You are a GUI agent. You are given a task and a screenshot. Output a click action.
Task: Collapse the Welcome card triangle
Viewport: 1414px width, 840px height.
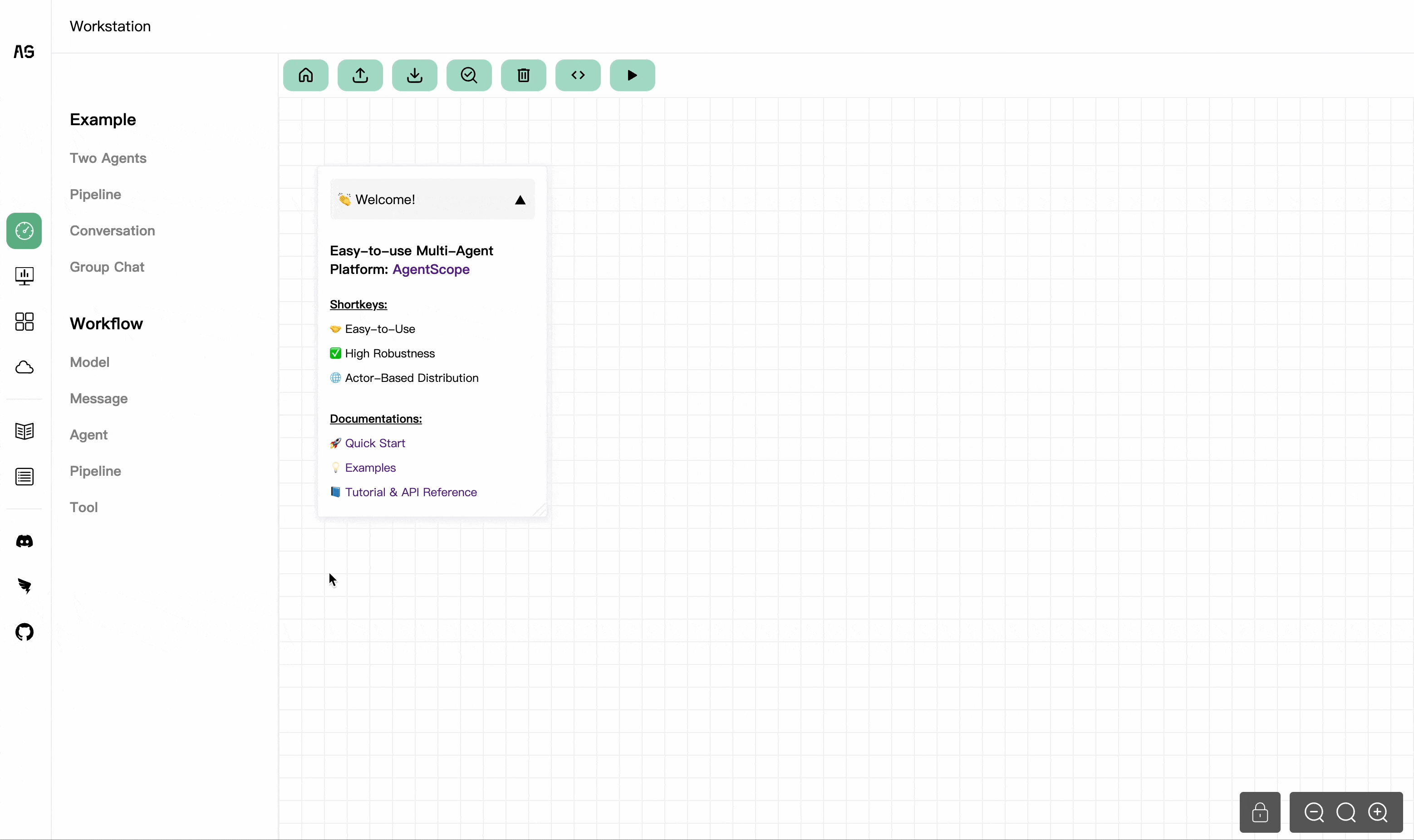[520, 199]
